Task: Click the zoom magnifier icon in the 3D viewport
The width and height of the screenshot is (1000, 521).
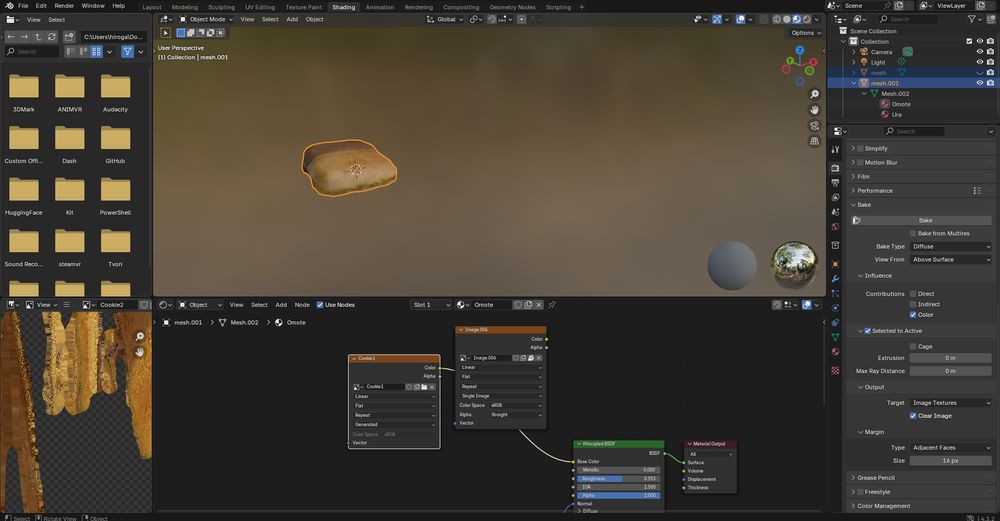Action: click(x=815, y=93)
